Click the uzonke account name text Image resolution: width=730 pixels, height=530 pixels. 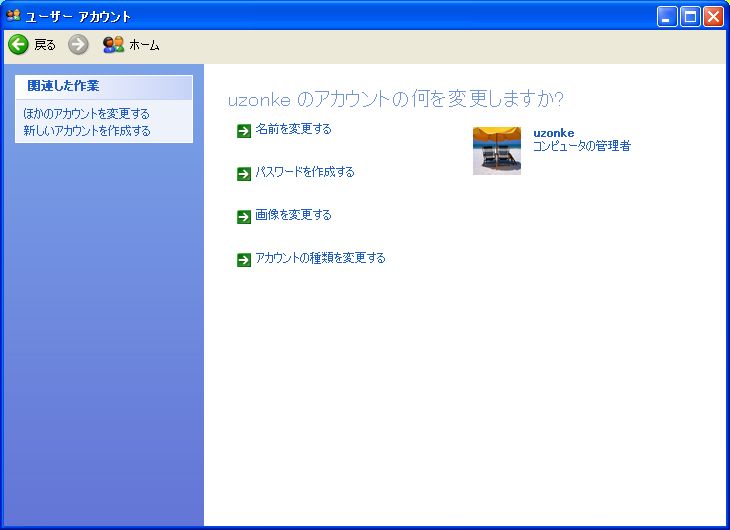(554, 133)
